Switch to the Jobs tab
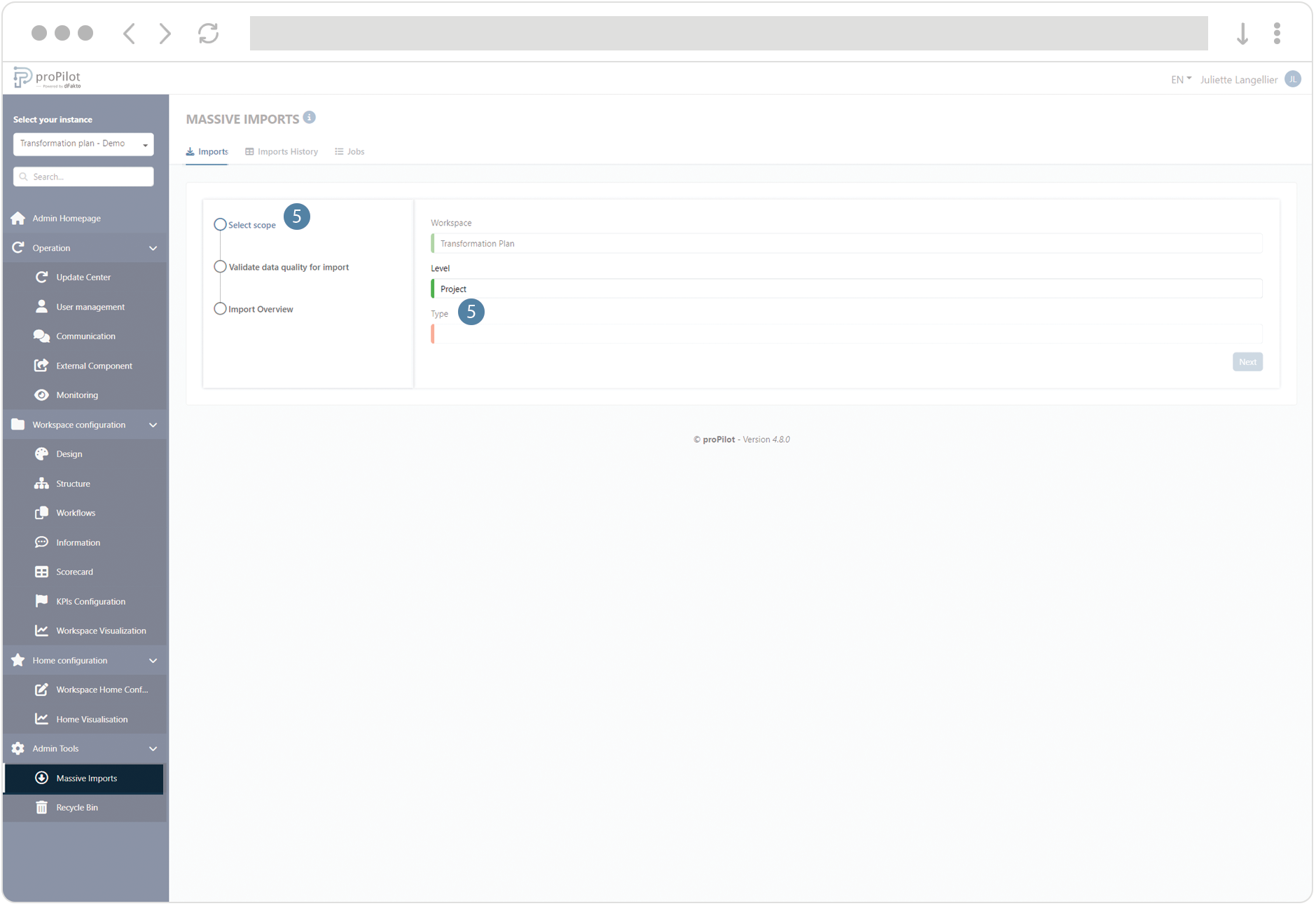 (x=349, y=152)
